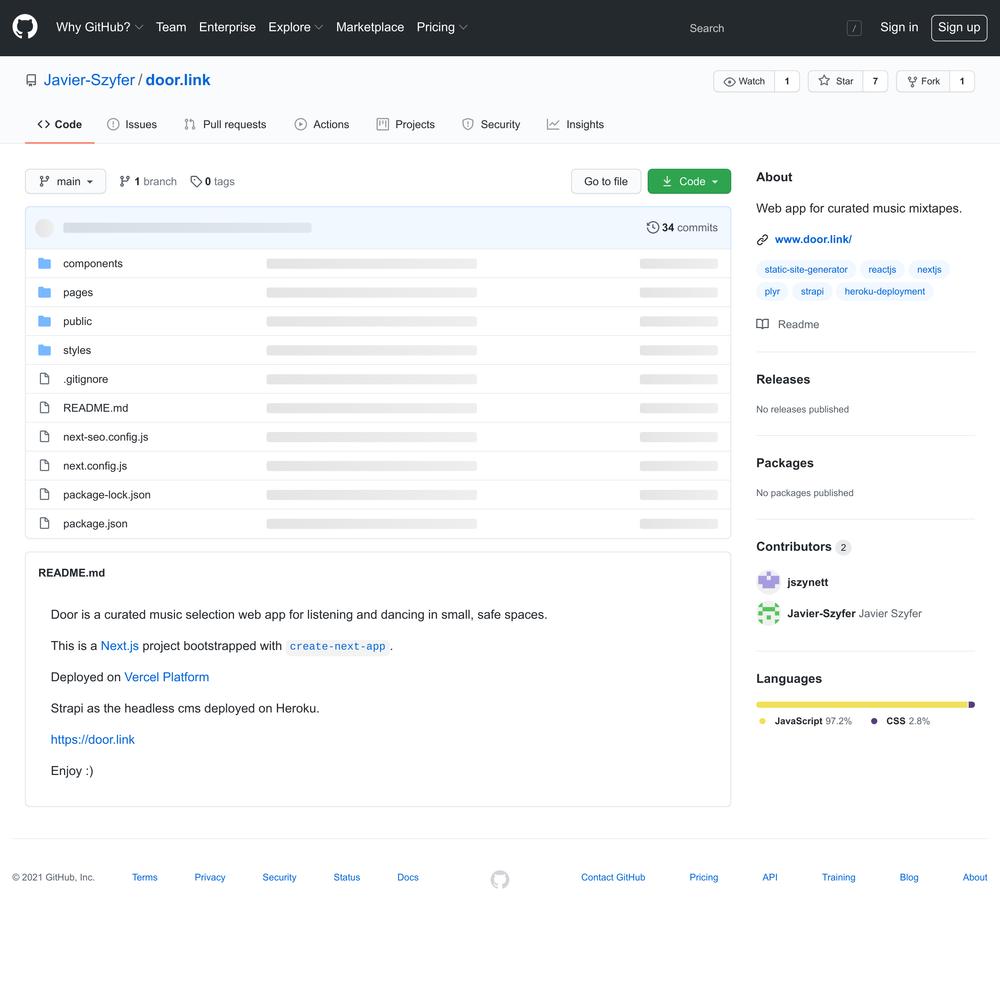Click the jszynett contributor avatar
This screenshot has width=1000, height=1000.
click(x=768, y=582)
